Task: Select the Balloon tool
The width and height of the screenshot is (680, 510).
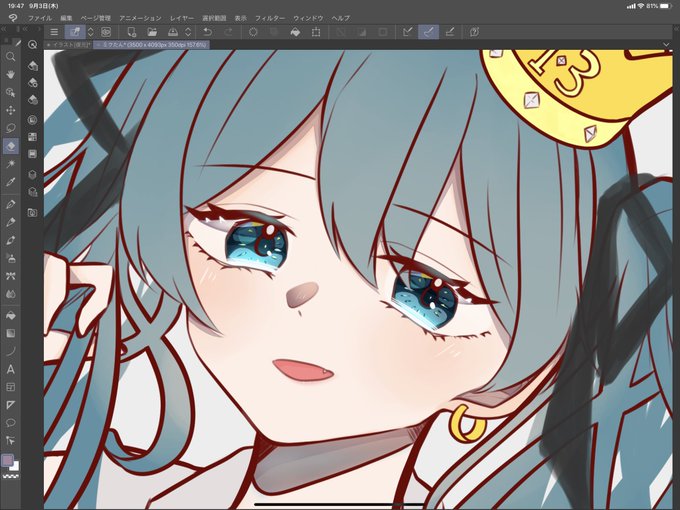Action: tap(11, 422)
